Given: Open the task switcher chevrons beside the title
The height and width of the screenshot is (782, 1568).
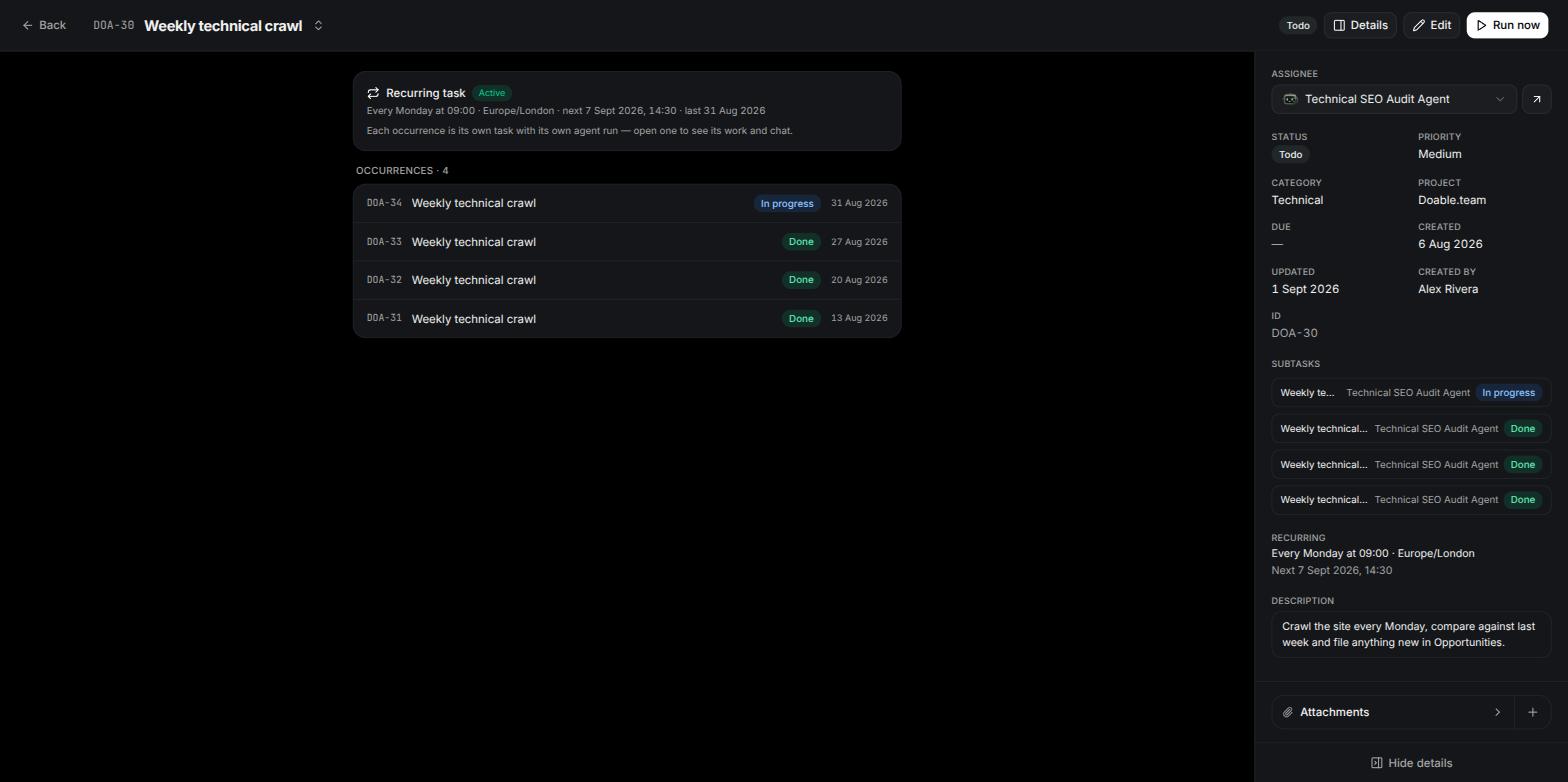Looking at the screenshot, I should (318, 25).
